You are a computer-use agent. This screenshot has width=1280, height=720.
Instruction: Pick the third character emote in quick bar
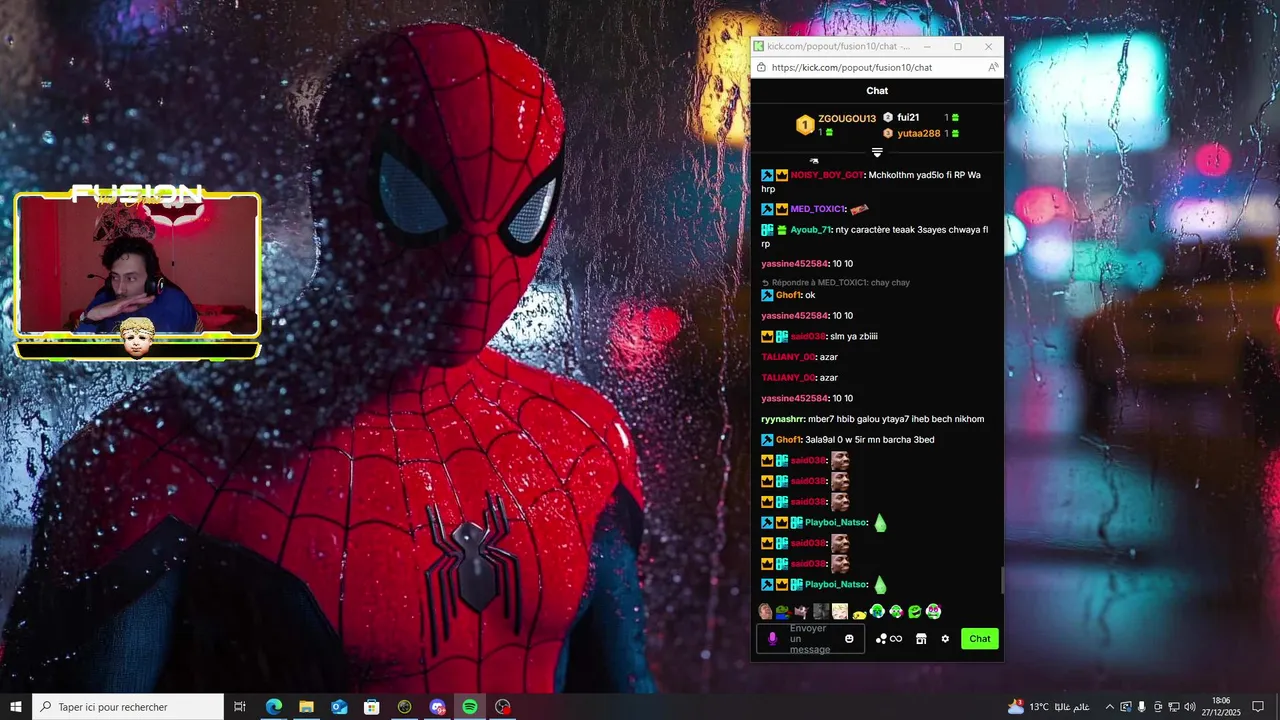(x=801, y=611)
